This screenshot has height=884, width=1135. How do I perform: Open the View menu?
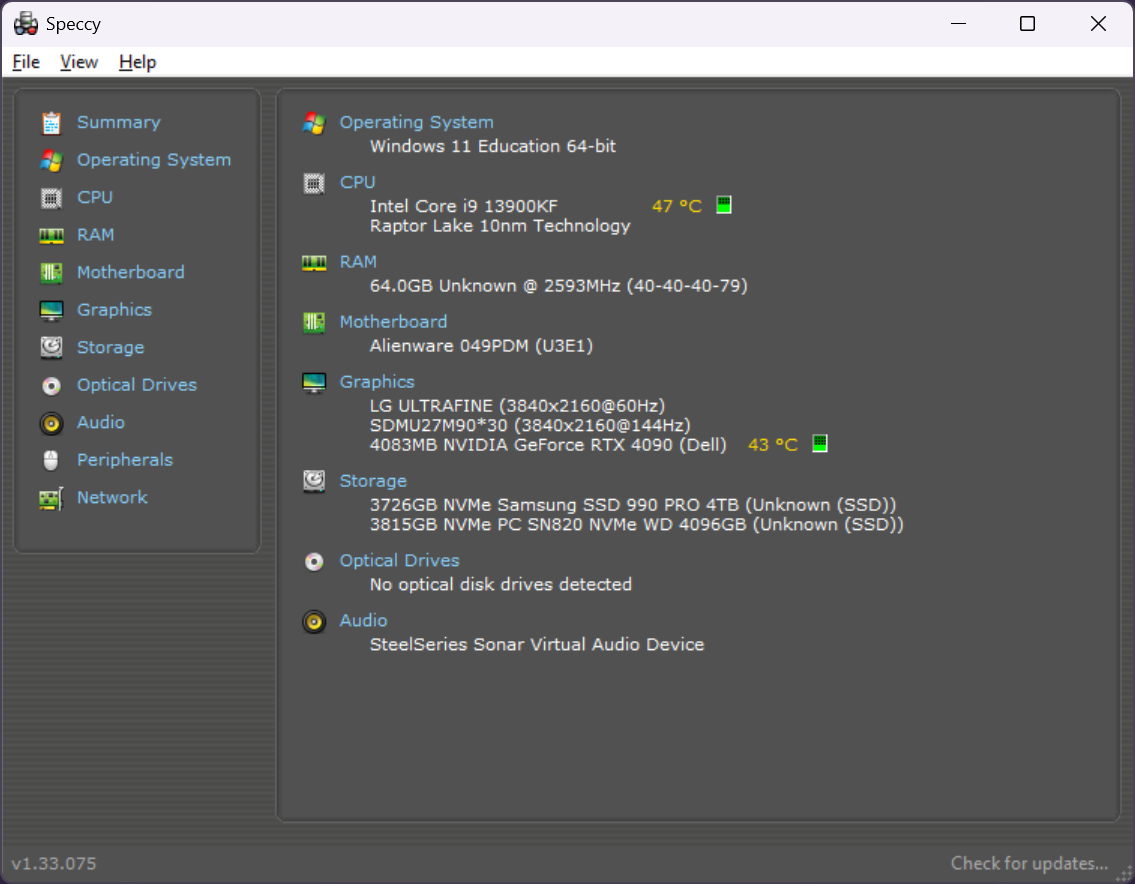(79, 62)
